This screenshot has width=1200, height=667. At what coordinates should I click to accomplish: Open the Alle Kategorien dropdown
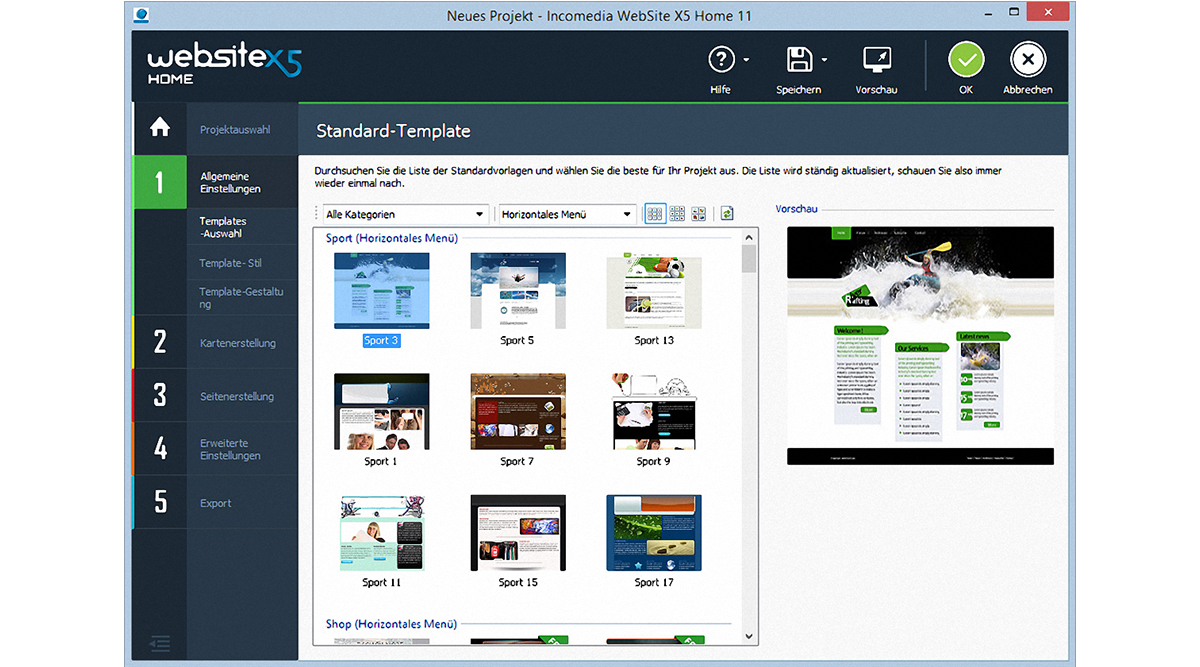point(405,214)
